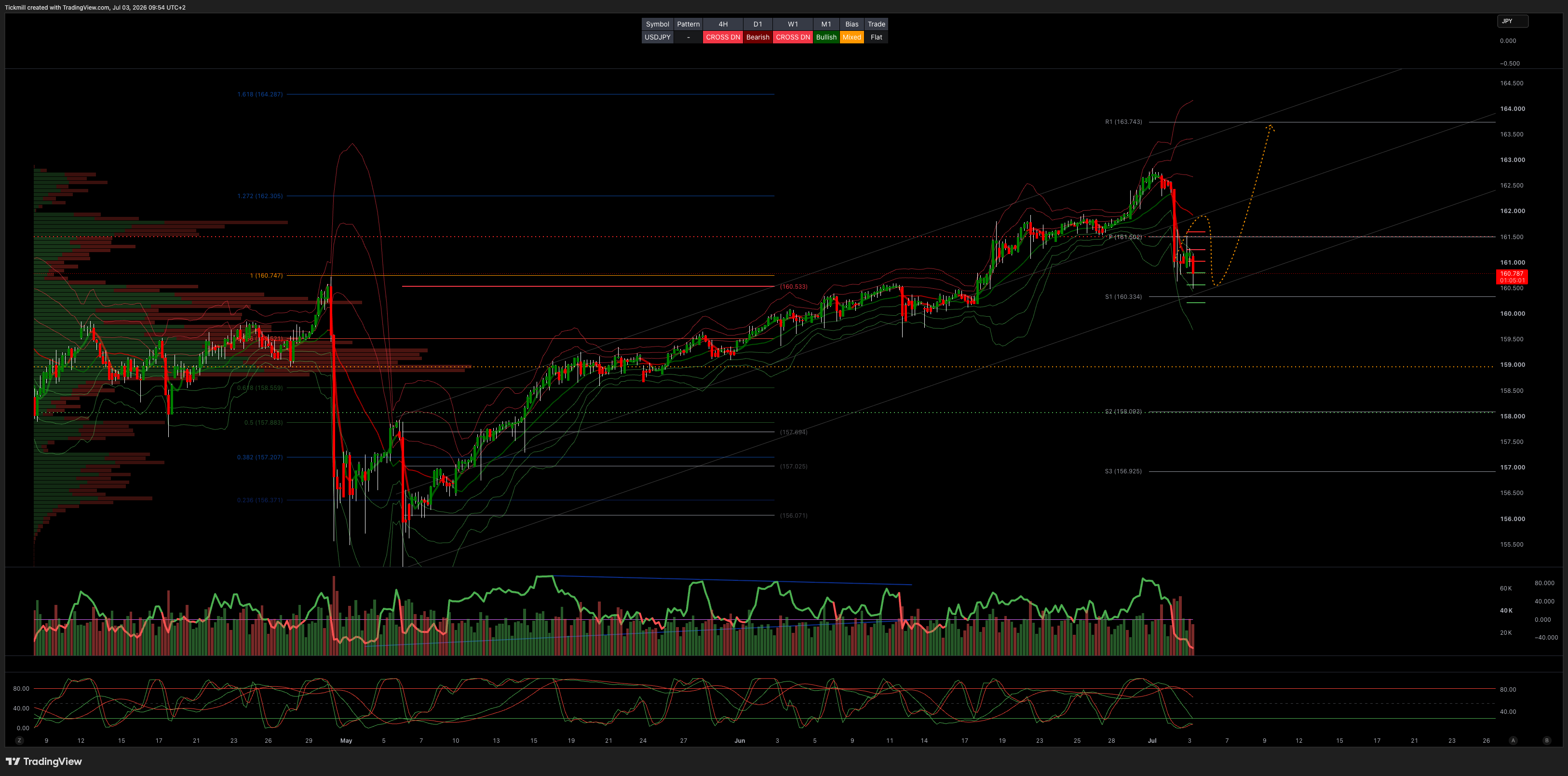Viewport: 1568px width, 776px height.
Task: Click the Trade column header
Action: tap(877, 25)
